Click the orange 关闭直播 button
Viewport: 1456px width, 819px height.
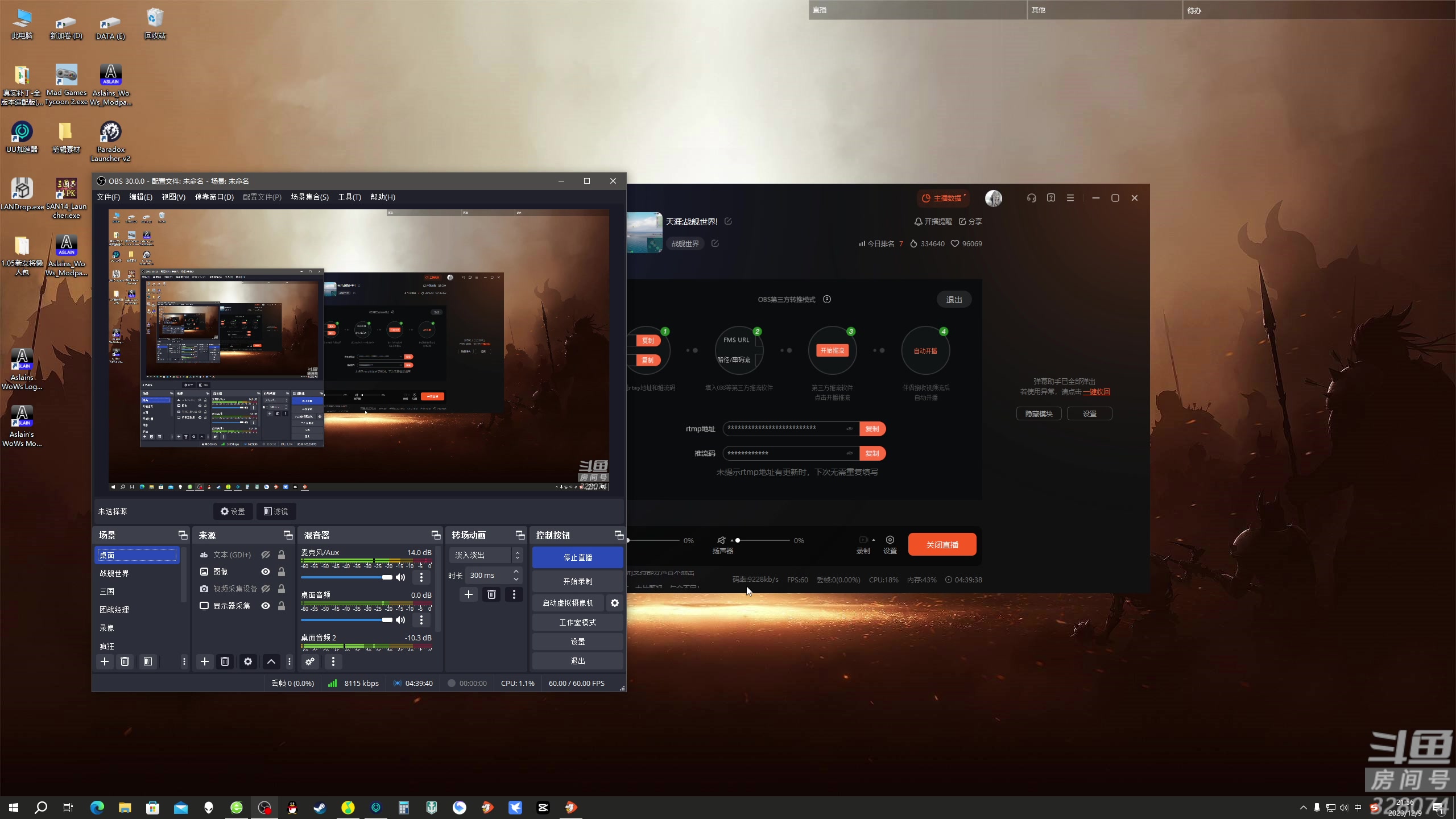coord(942,544)
